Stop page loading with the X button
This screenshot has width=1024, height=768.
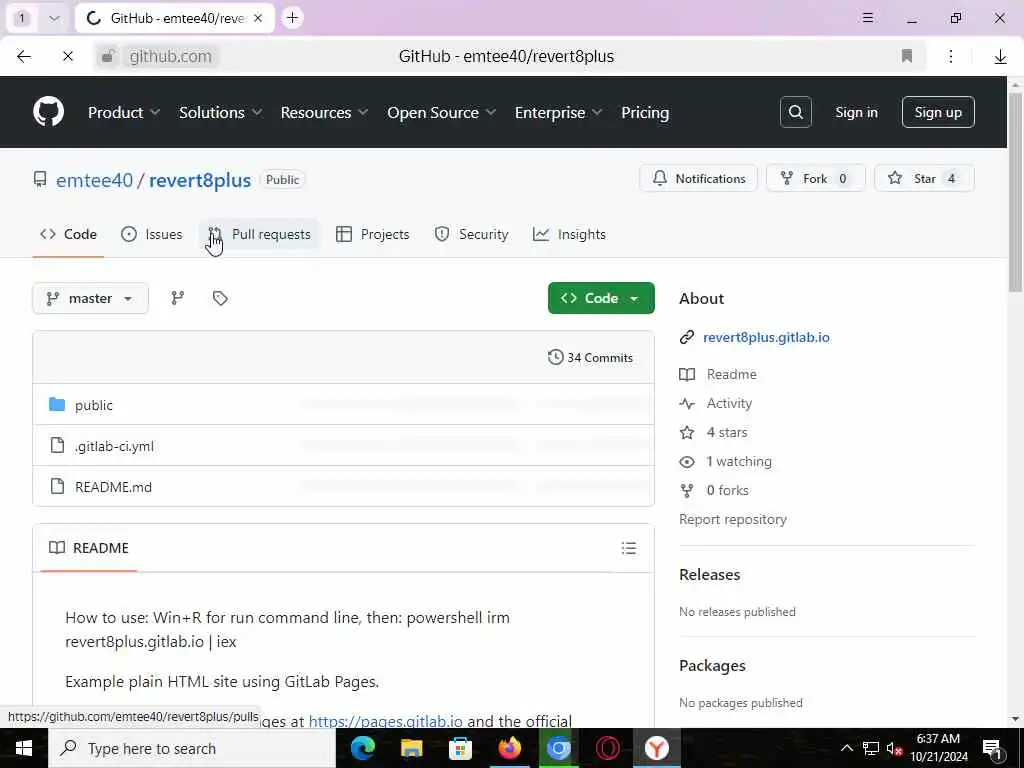pyautogui.click(x=67, y=57)
